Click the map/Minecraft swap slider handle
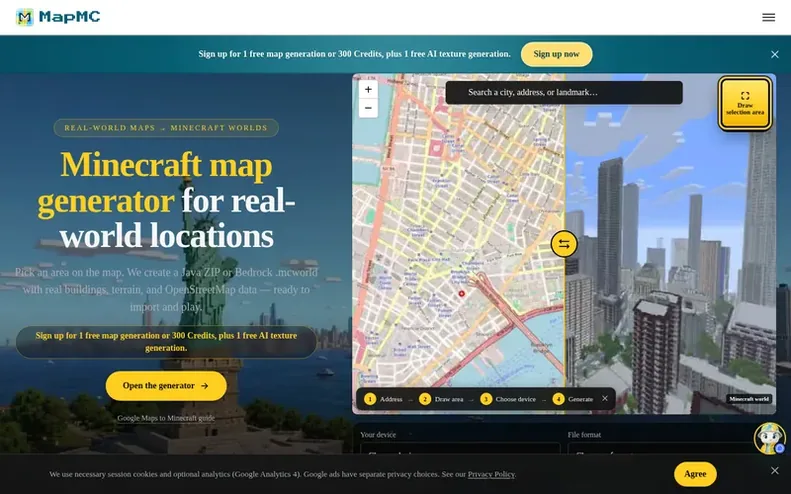Screen dimensions: 791x494 564,244
